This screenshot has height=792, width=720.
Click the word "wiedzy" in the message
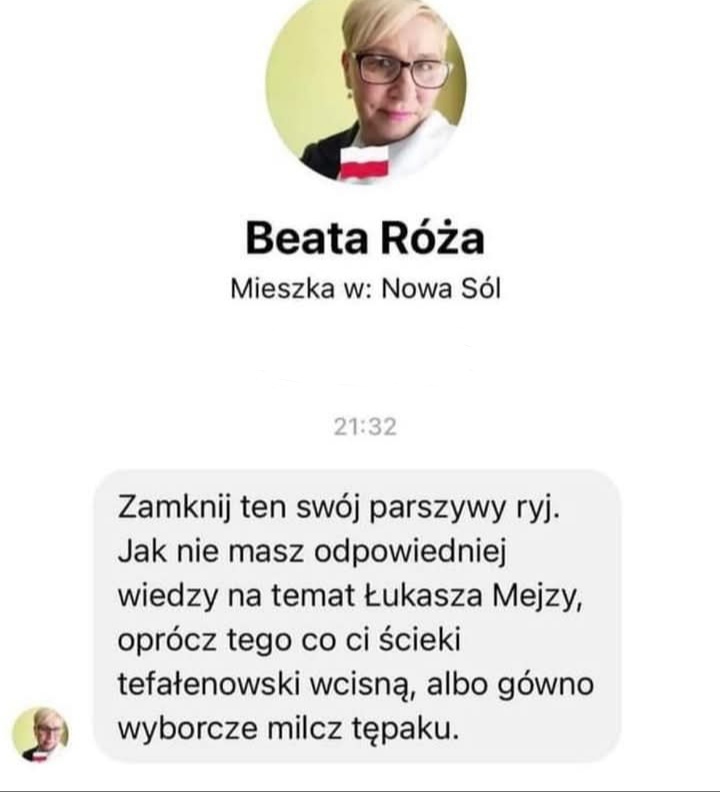[167, 597]
